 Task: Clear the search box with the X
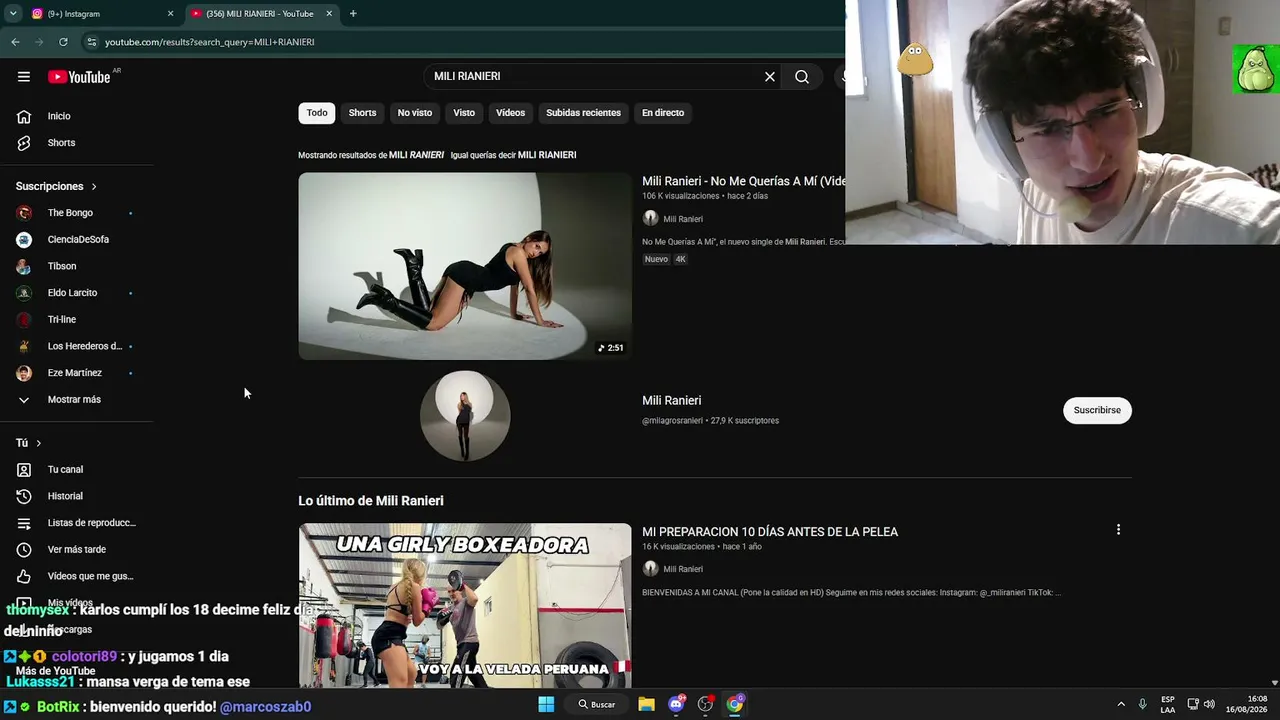[770, 77]
